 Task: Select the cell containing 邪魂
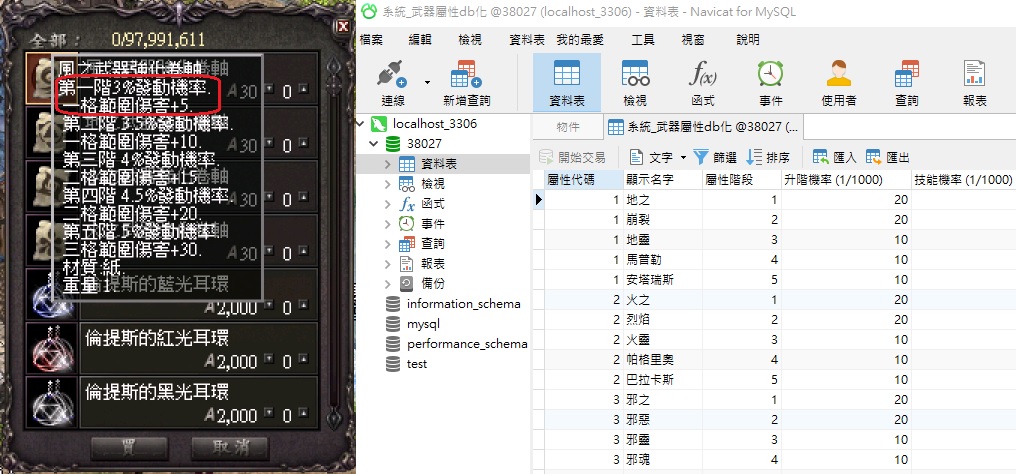[663, 460]
